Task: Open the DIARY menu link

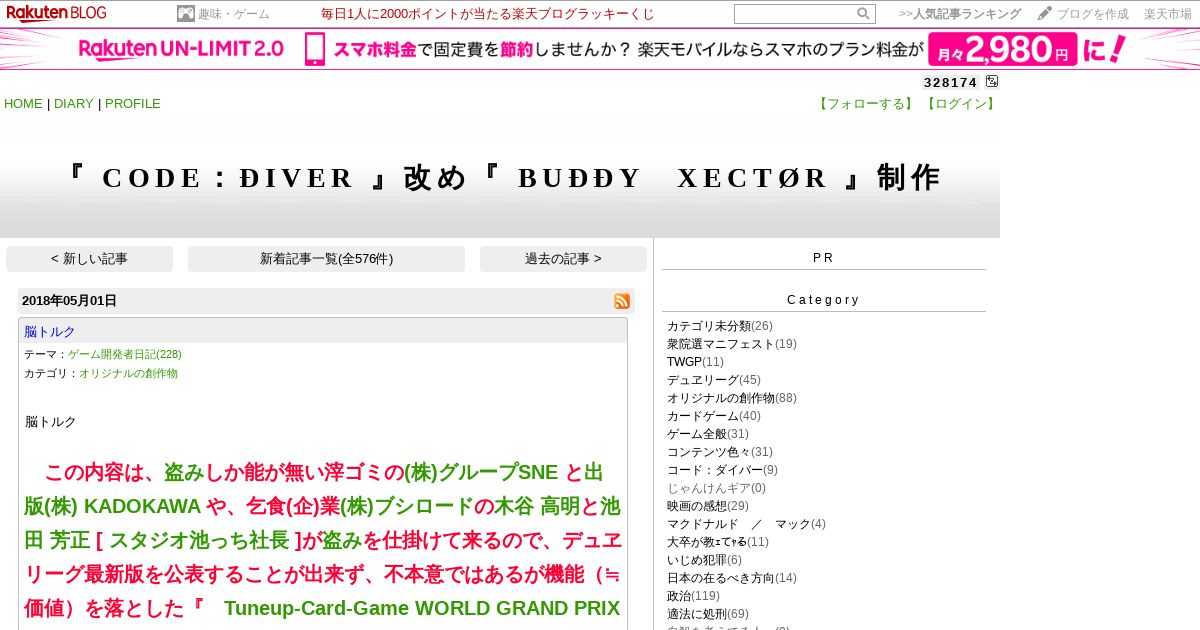Action: 74,104
